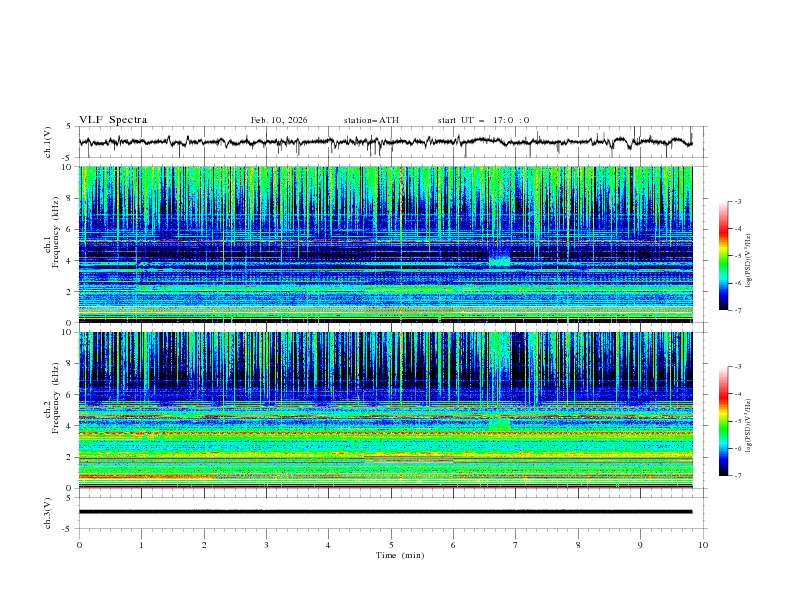Click time axis tick label "8" below ch.3
Viewport: 792px width, 612px height.
[578, 545]
